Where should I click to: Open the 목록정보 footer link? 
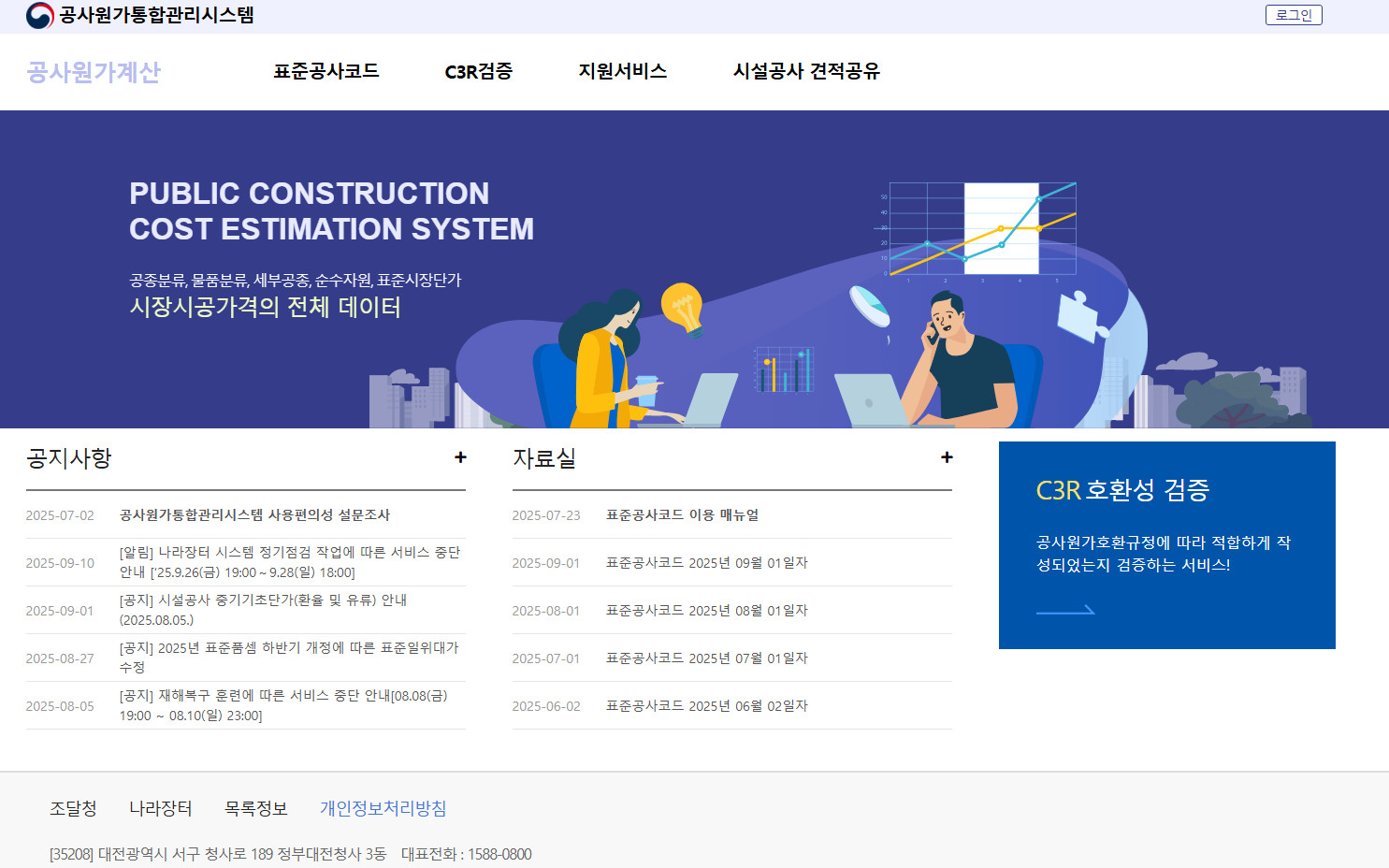[x=254, y=807]
